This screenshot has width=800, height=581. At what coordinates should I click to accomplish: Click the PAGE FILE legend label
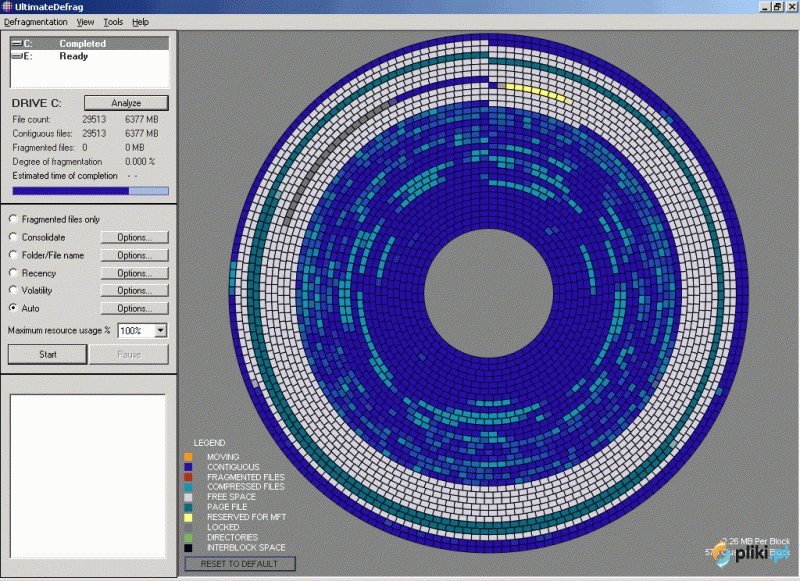pos(227,507)
